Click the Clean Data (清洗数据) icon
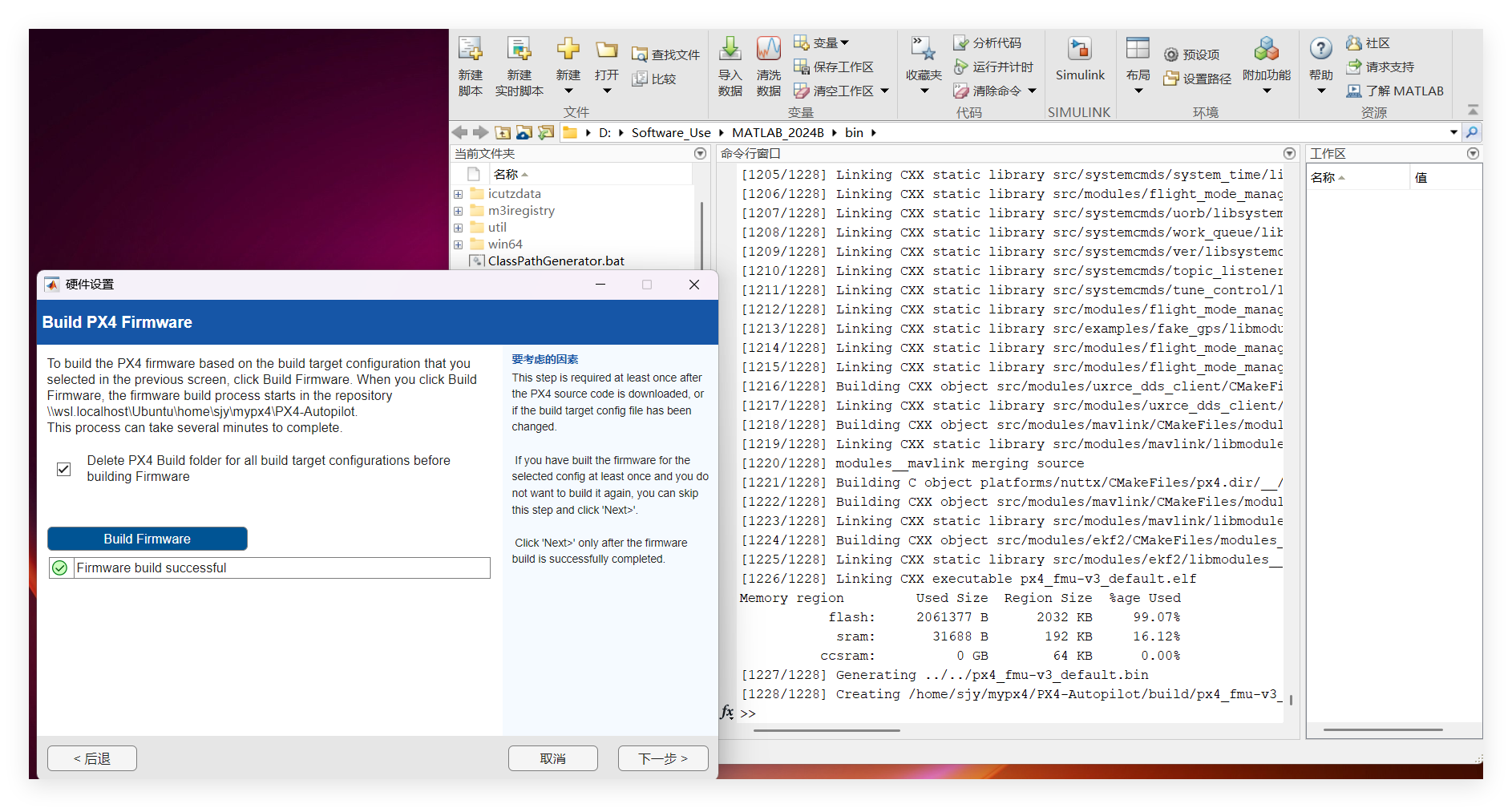The height and width of the screenshot is (808, 1512). click(768, 50)
